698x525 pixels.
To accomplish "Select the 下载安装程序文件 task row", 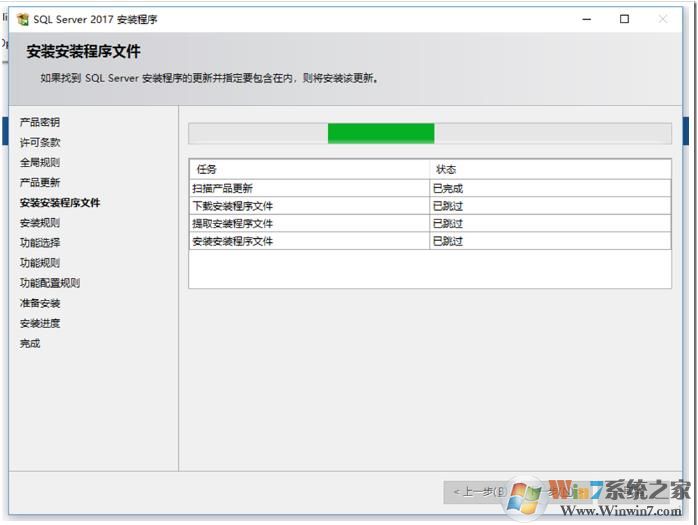I will coord(430,206).
